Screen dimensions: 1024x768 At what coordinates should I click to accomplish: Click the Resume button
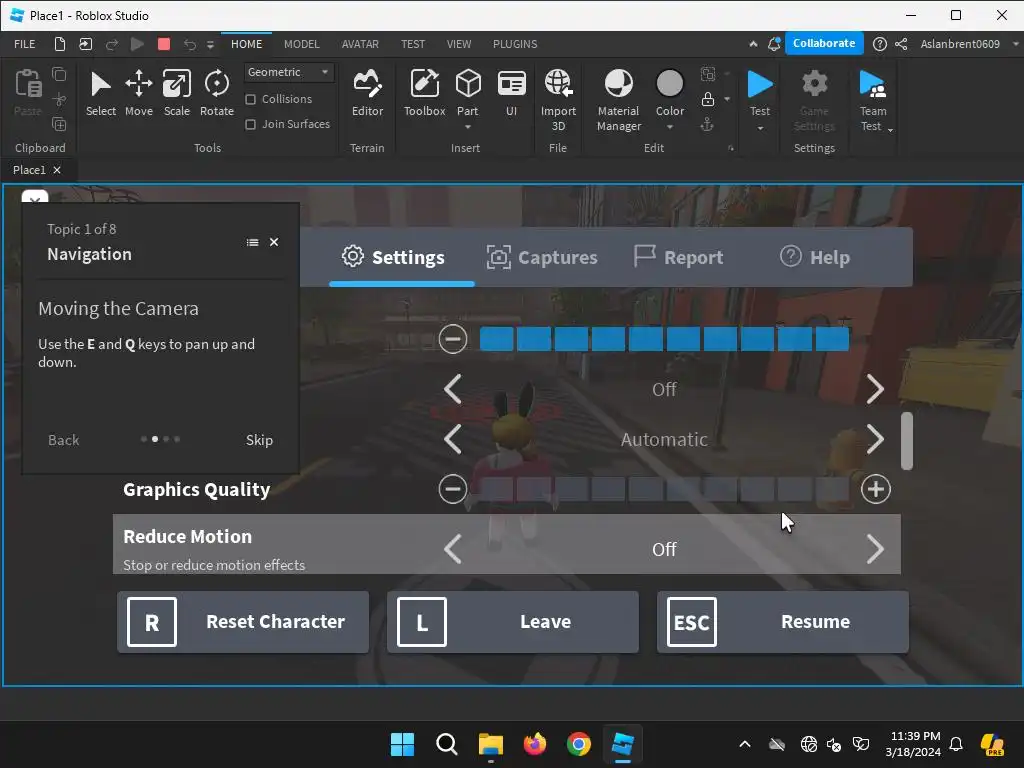click(782, 622)
